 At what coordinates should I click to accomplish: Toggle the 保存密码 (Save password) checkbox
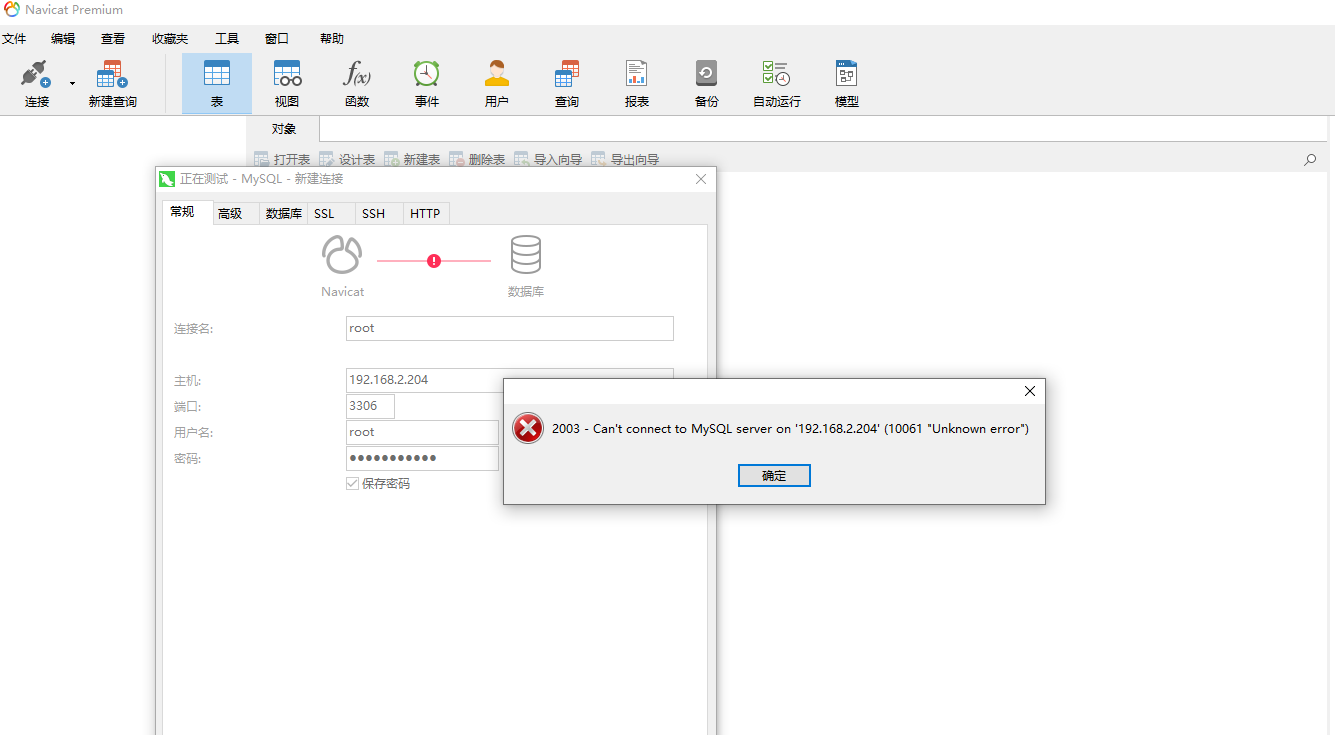(352, 483)
